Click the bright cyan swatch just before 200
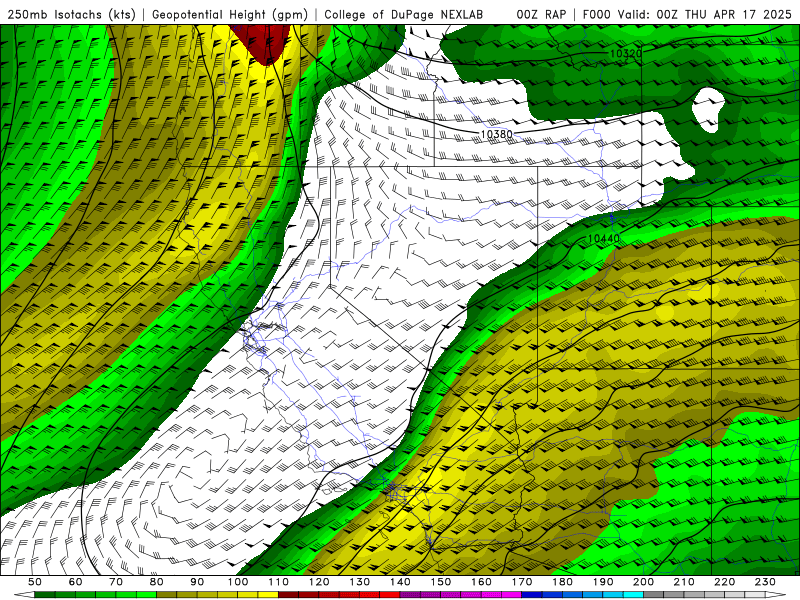Viewport: 800px width, 600px height. pos(633,595)
